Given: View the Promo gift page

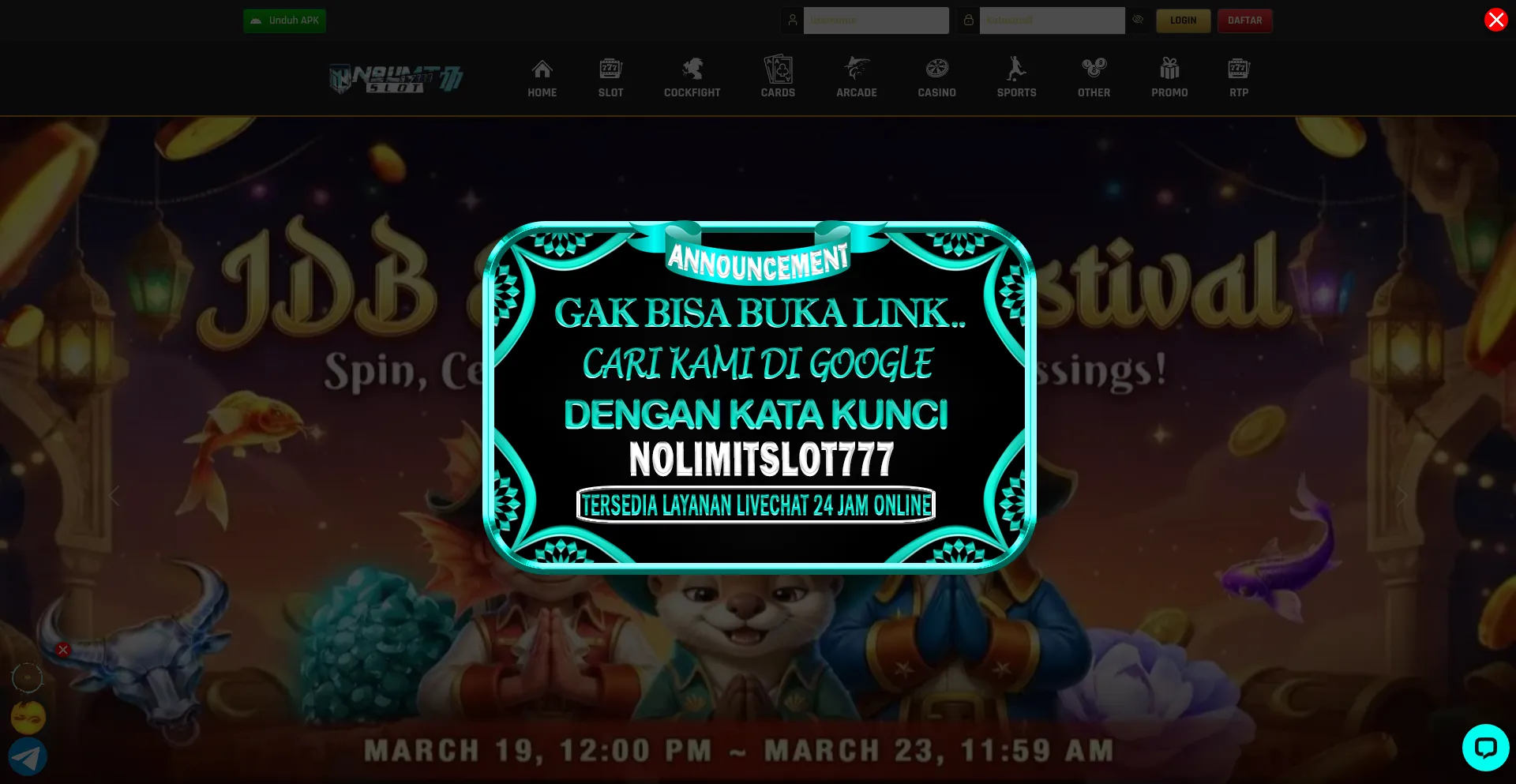Looking at the screenshot, I should pyautogui.click(x=1169, y=77).
